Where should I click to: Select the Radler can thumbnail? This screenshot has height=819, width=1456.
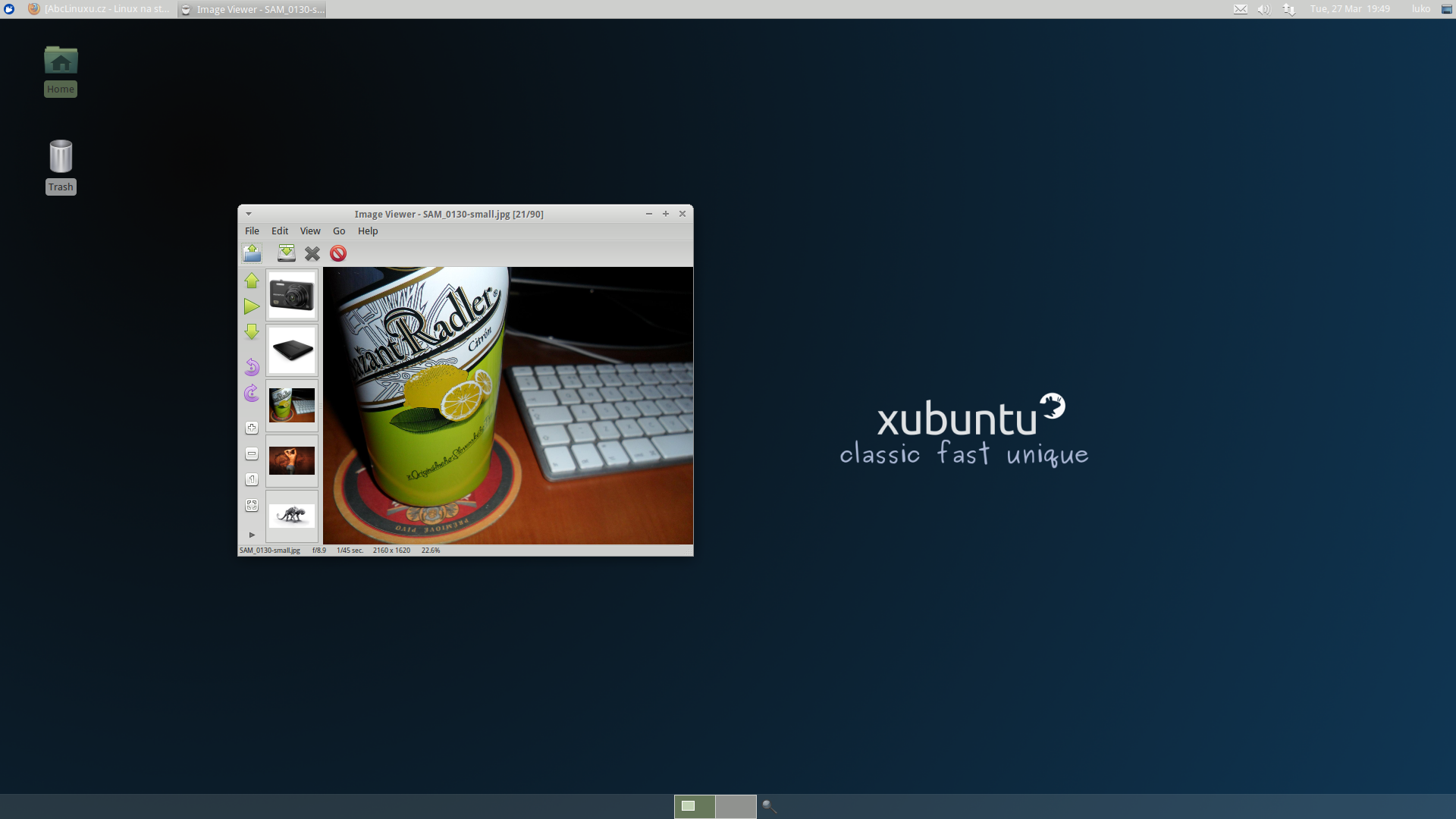(x=292, y=406)
